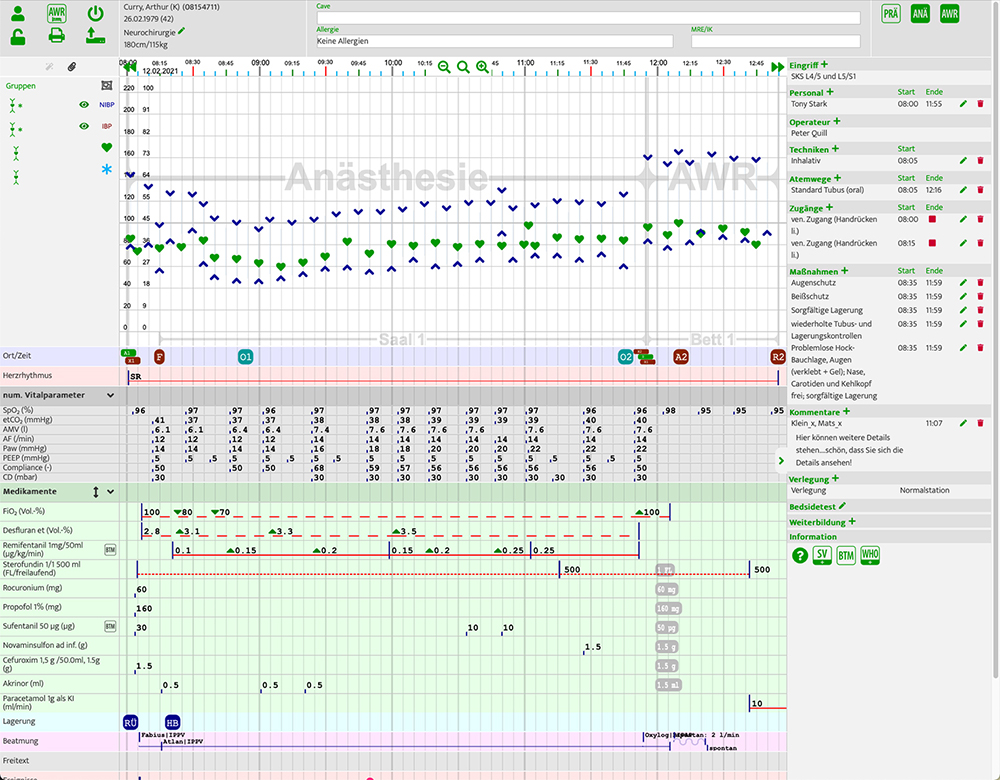The height and width of the screenshot is (780, 1000).
Task: Delete the Tony Stark personnel entry
Action: [x=980, y=104]
